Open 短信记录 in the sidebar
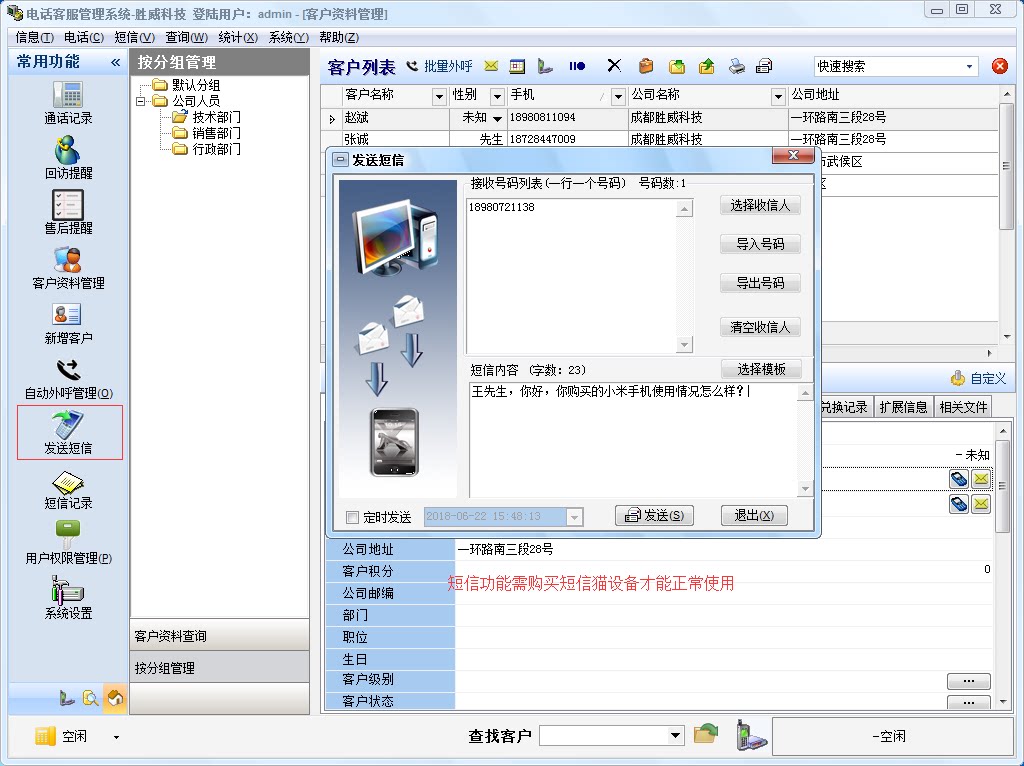 [x=68, y=488]
